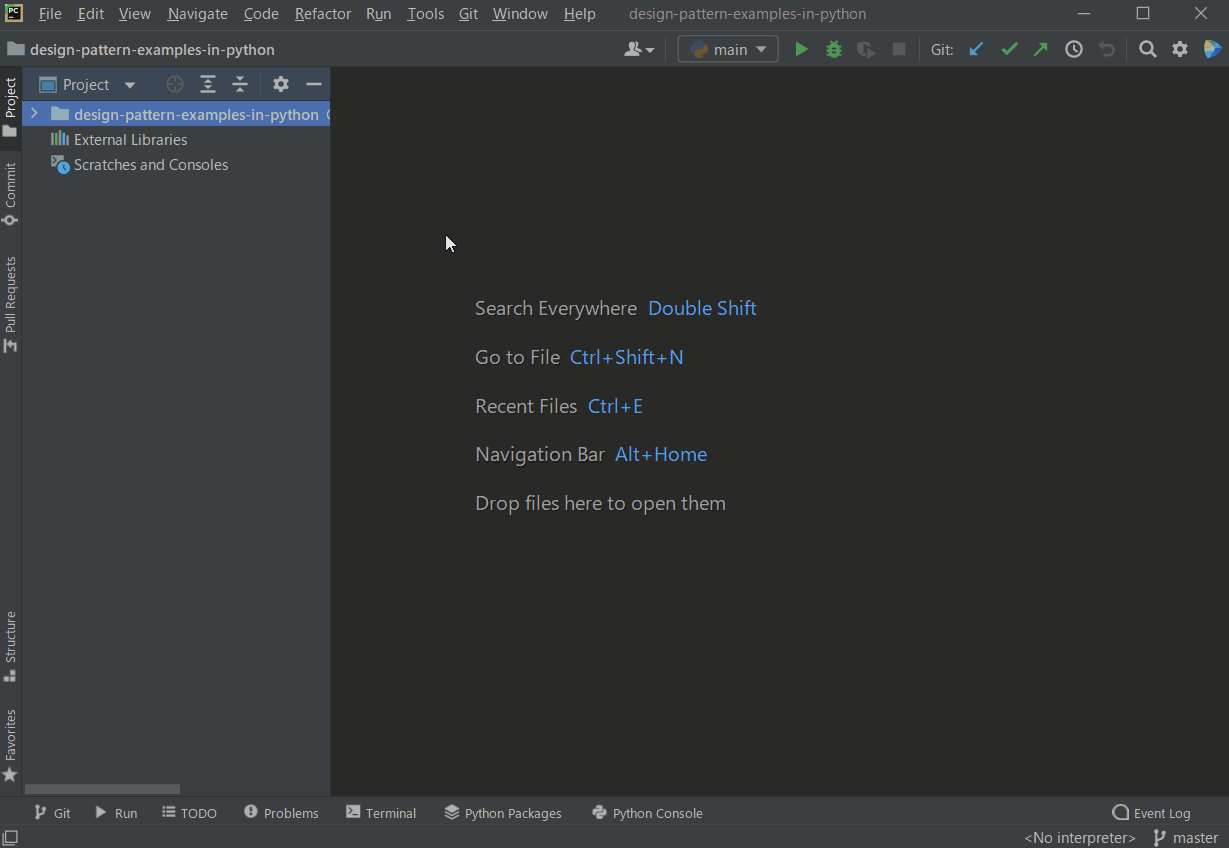Show Git history clock icon
Image resolution: width=1229 pixels, height=848 pixels.
(1074, 49)
